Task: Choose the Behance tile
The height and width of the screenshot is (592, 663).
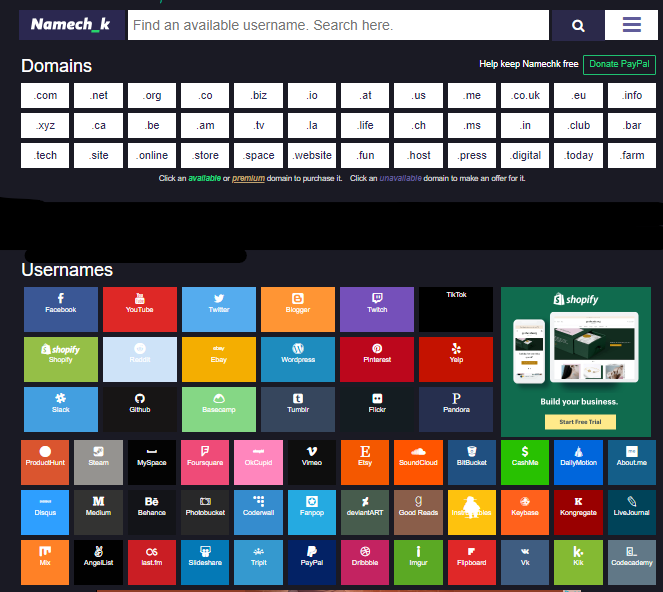Action: pyautogui.click(x=152, y=513)
